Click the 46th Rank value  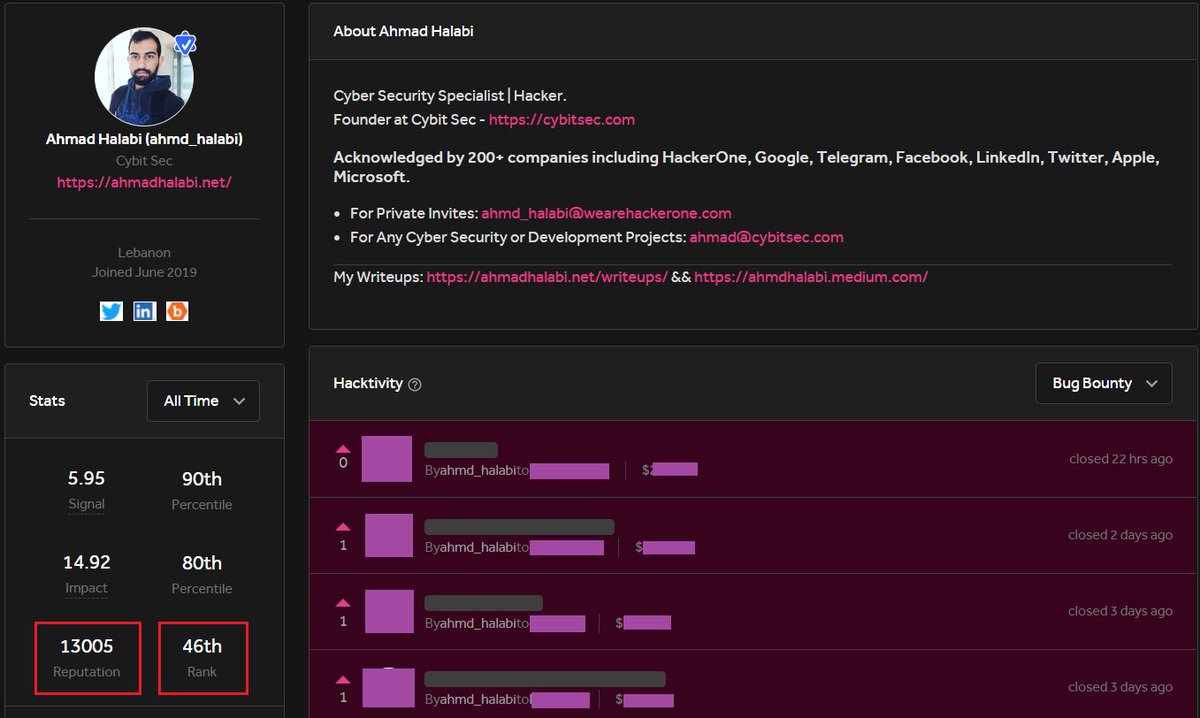pyautogui.click(x=202, y=646)
